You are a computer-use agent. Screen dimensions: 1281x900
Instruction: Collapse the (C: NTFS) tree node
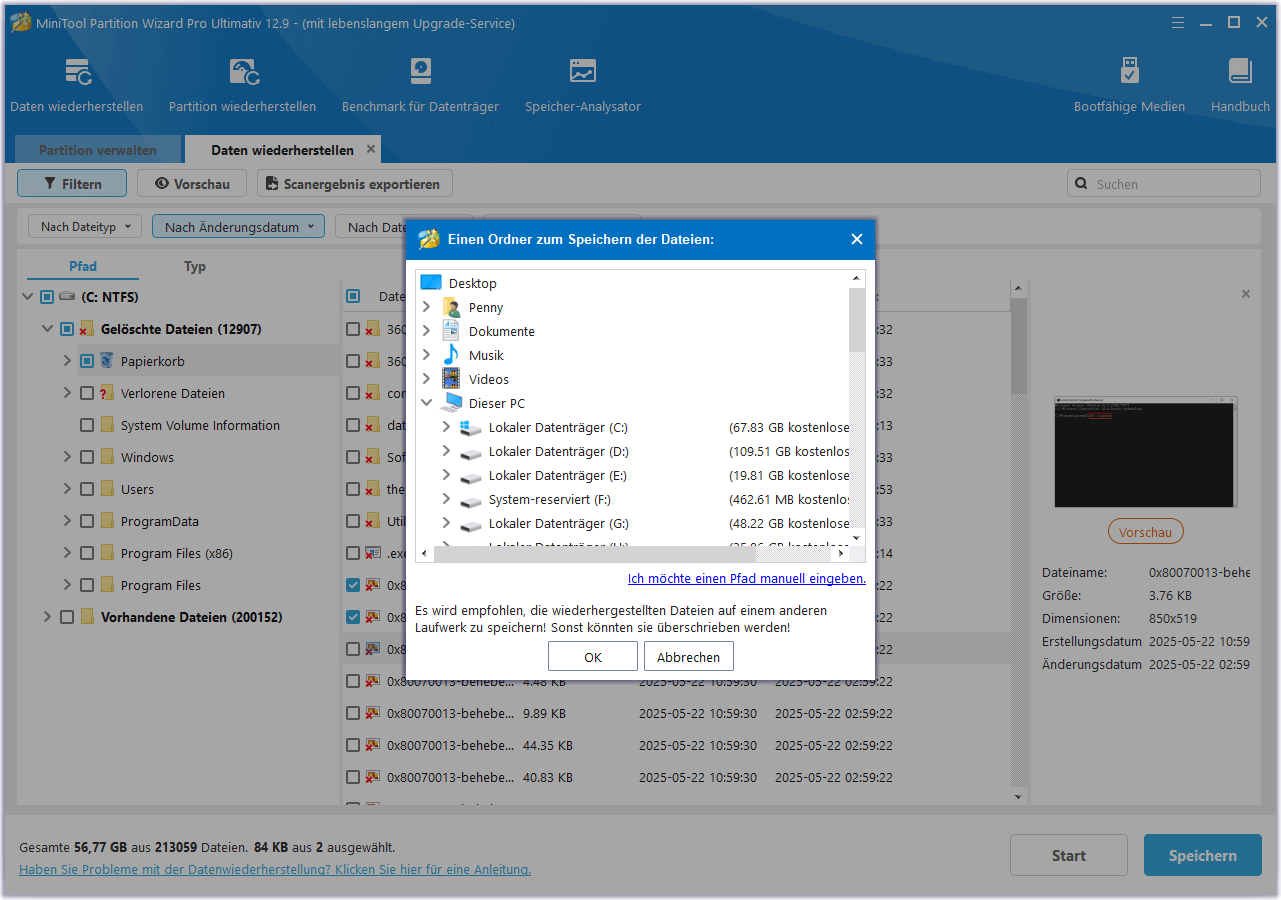point(27,297)
